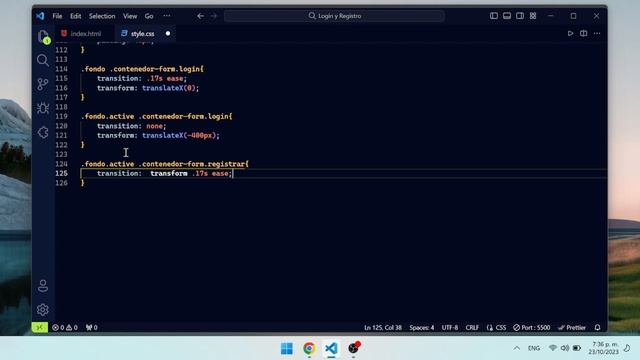Toggle the secondary side bar layout icon
This screenshot has height=360, width=640.
520,16
